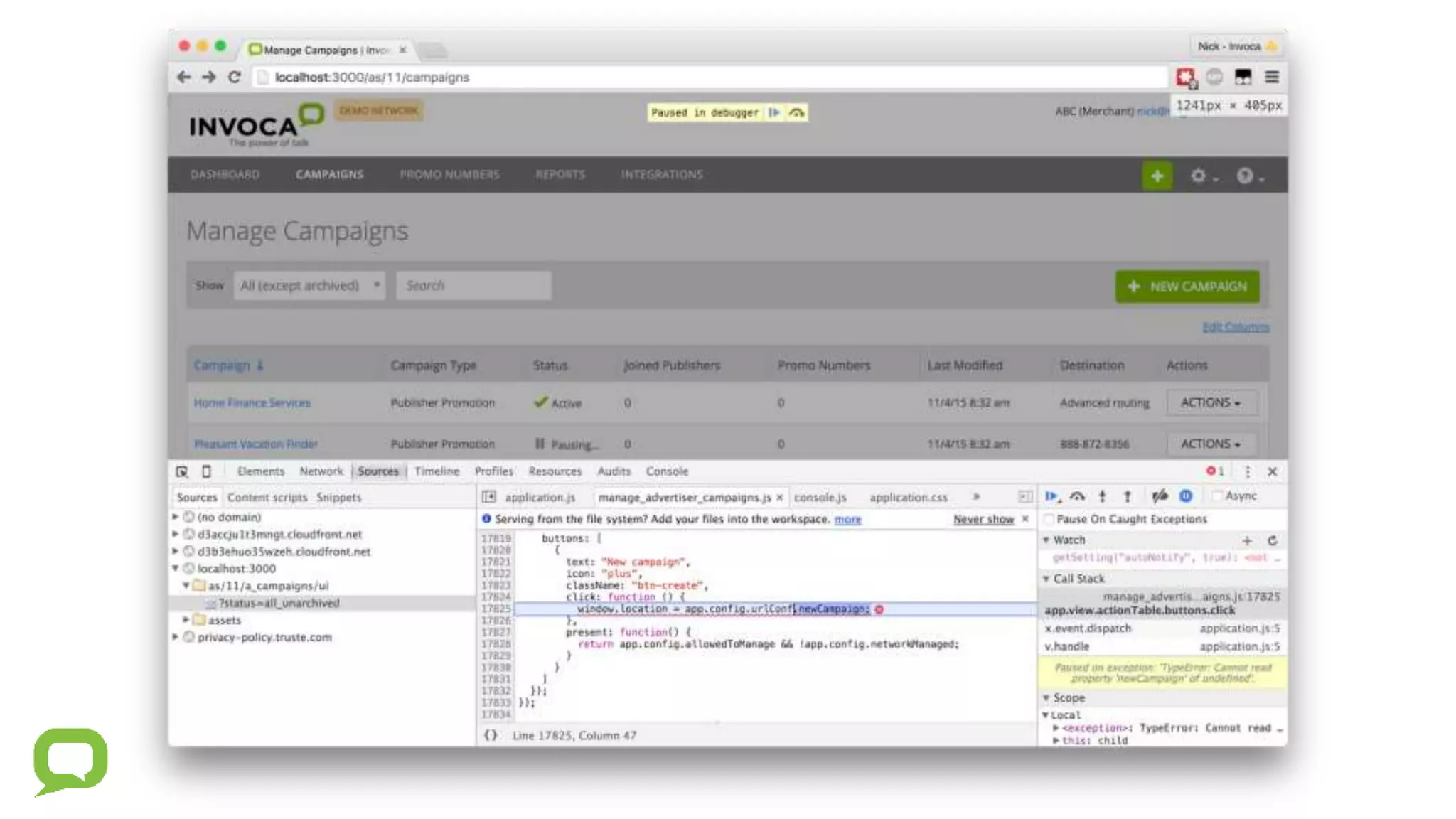Select the x.event.dispatch call stack frame

point(1162,628)
